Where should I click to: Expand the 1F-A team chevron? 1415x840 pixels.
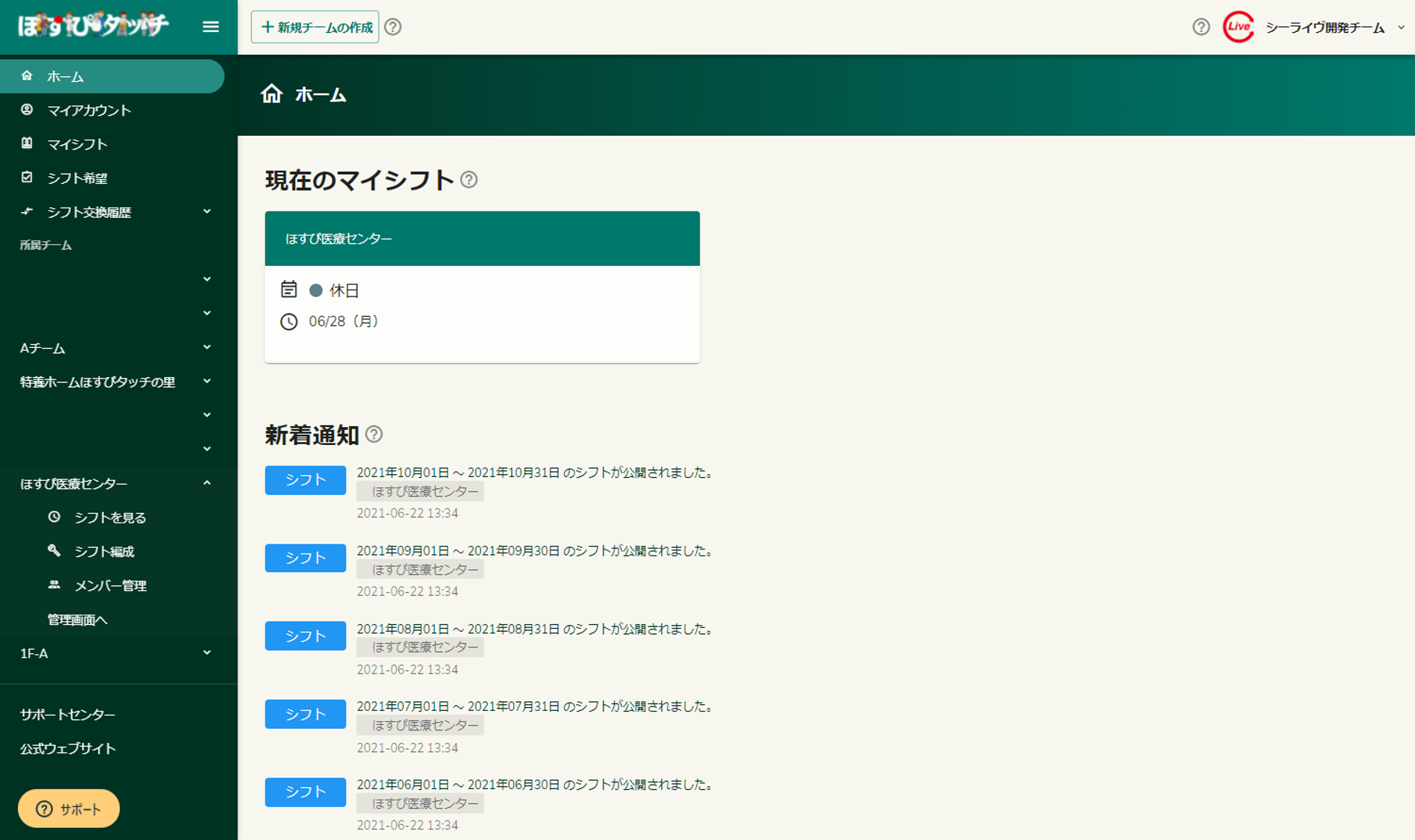207,653
